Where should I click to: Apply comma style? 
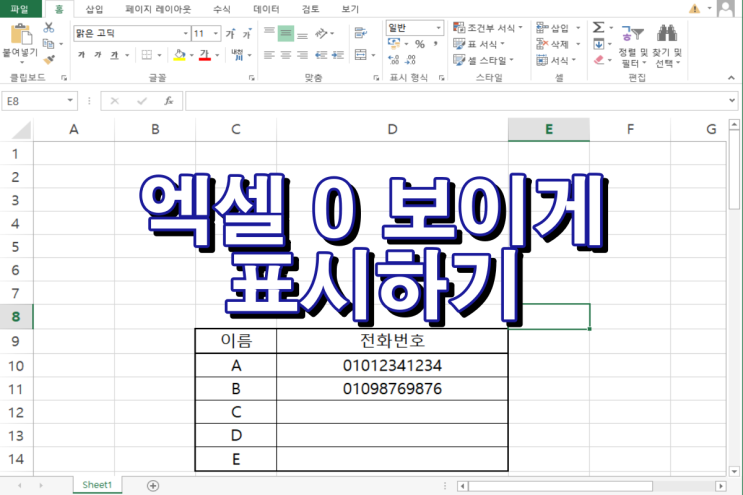[x=435, y=44]
